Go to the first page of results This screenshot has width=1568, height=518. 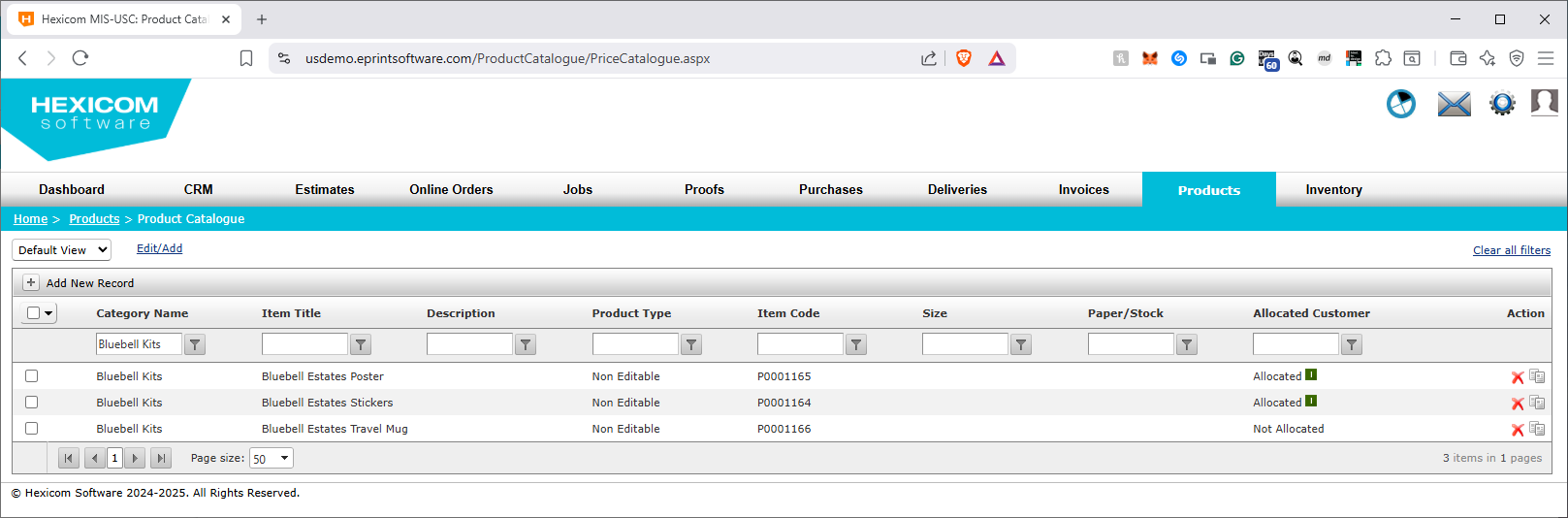coord(68,458)
